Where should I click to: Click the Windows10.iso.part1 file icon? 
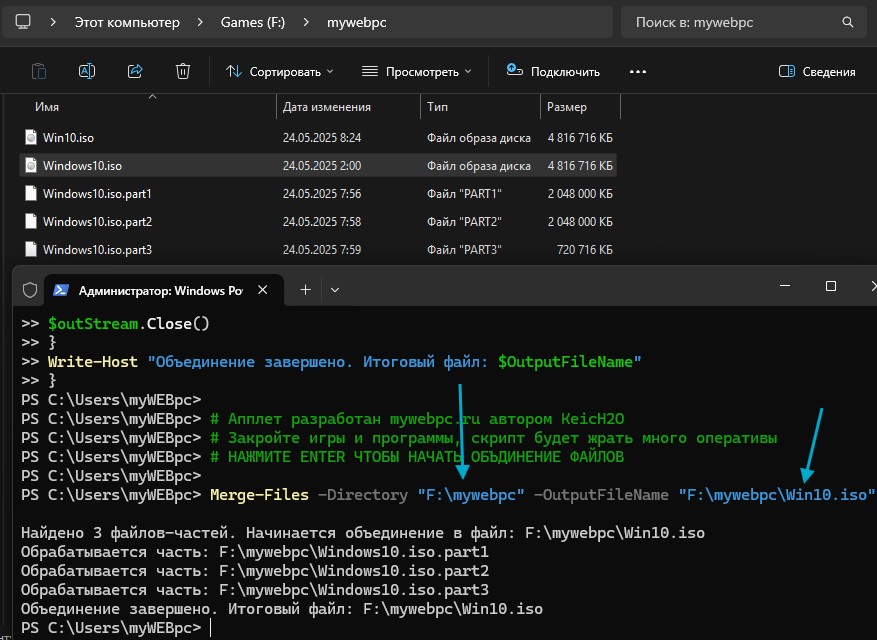(x=31, y=193)
